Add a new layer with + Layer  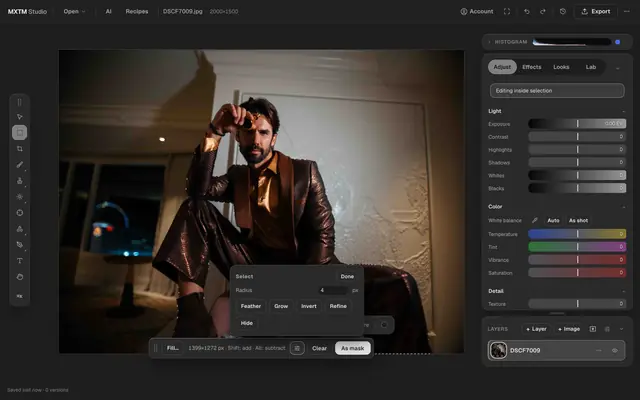pyautogui.click(x=536, y=329)
